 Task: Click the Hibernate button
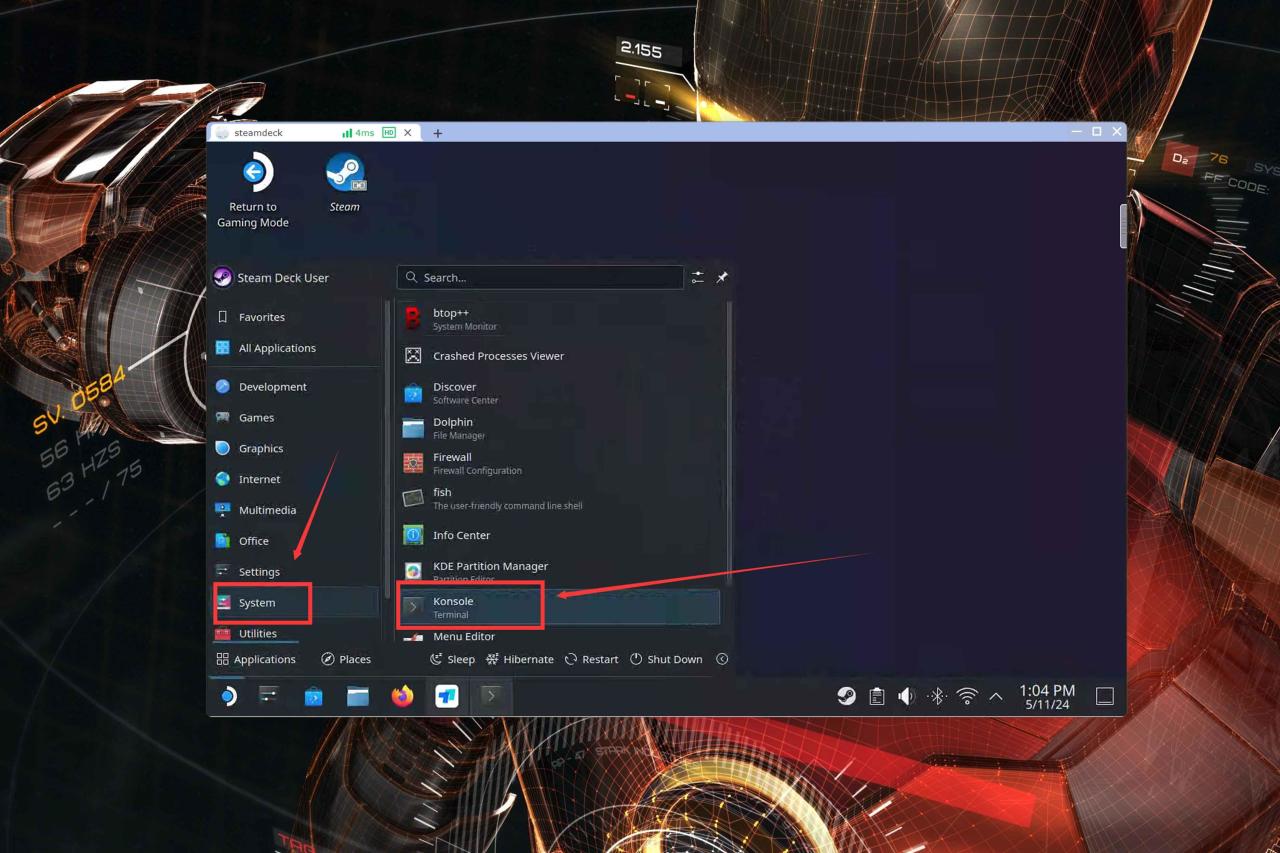[520, 659]
